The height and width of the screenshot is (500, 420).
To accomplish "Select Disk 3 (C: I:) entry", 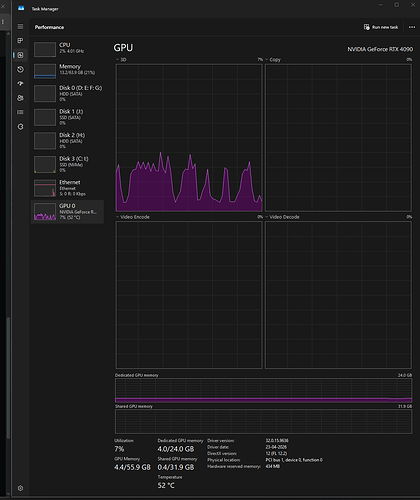I will coord(67,164).
